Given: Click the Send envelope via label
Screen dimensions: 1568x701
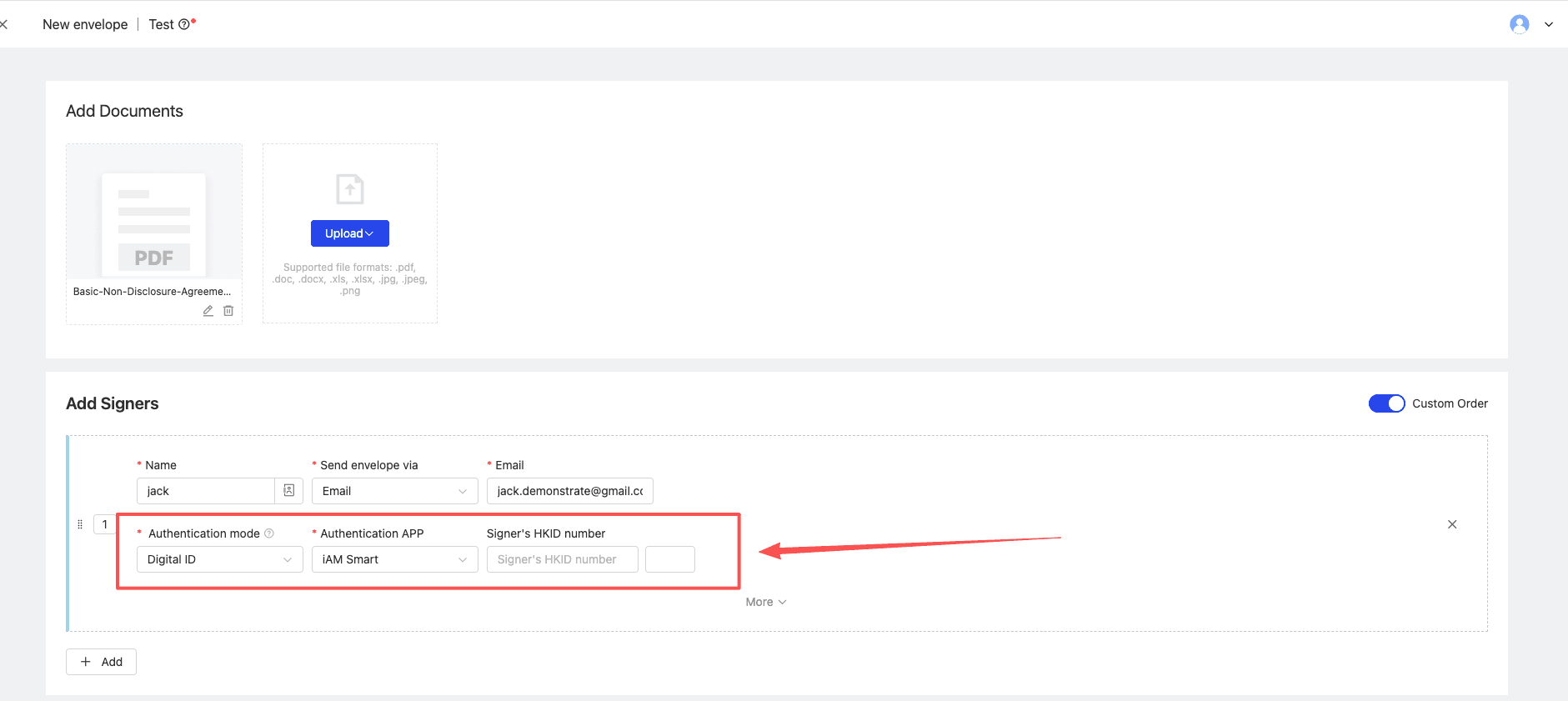Looking at the screenshot, I should [x=369, y=465].
